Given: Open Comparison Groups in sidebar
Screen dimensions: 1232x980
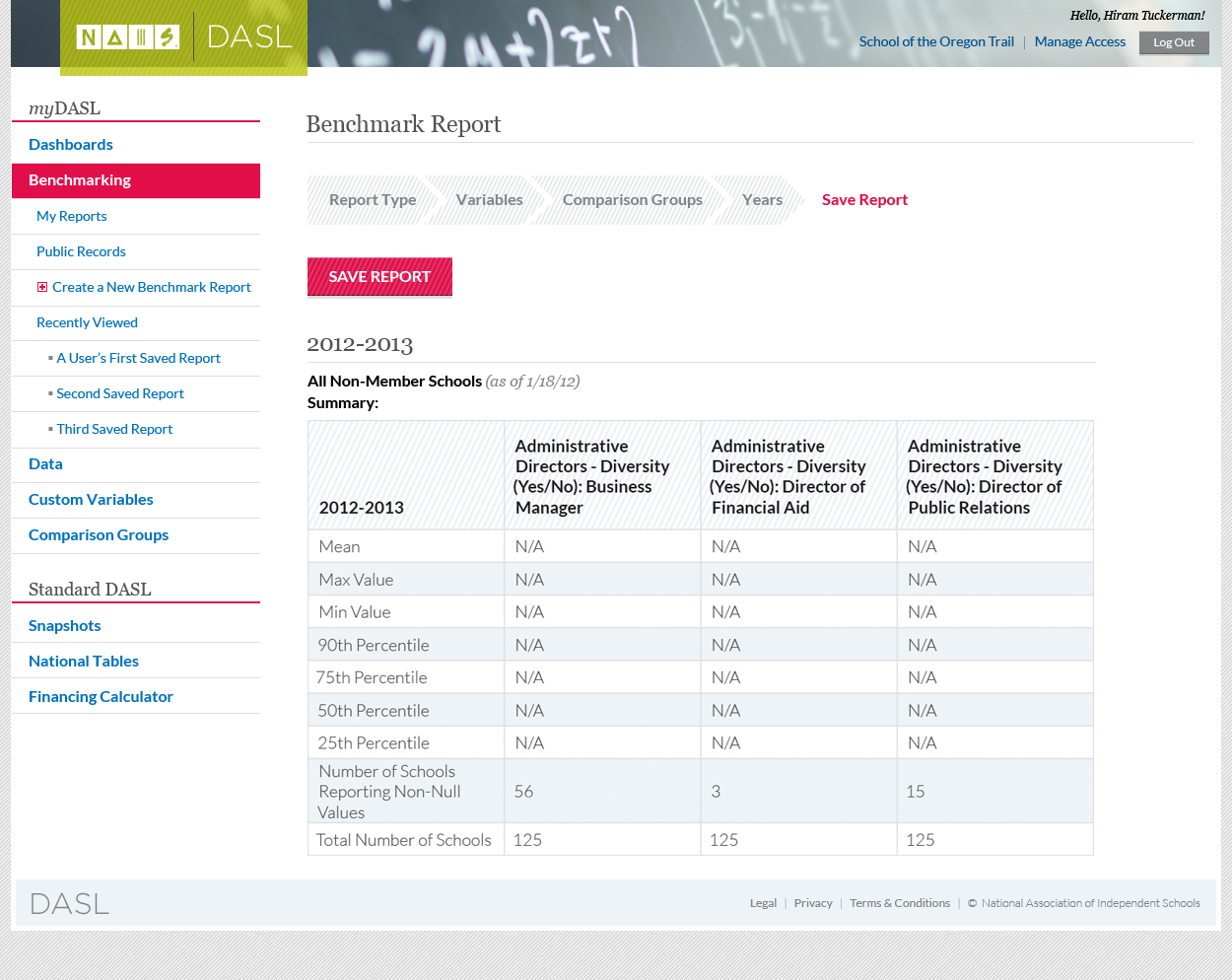Looking at the screenshot, I should (x=99, y=535).
